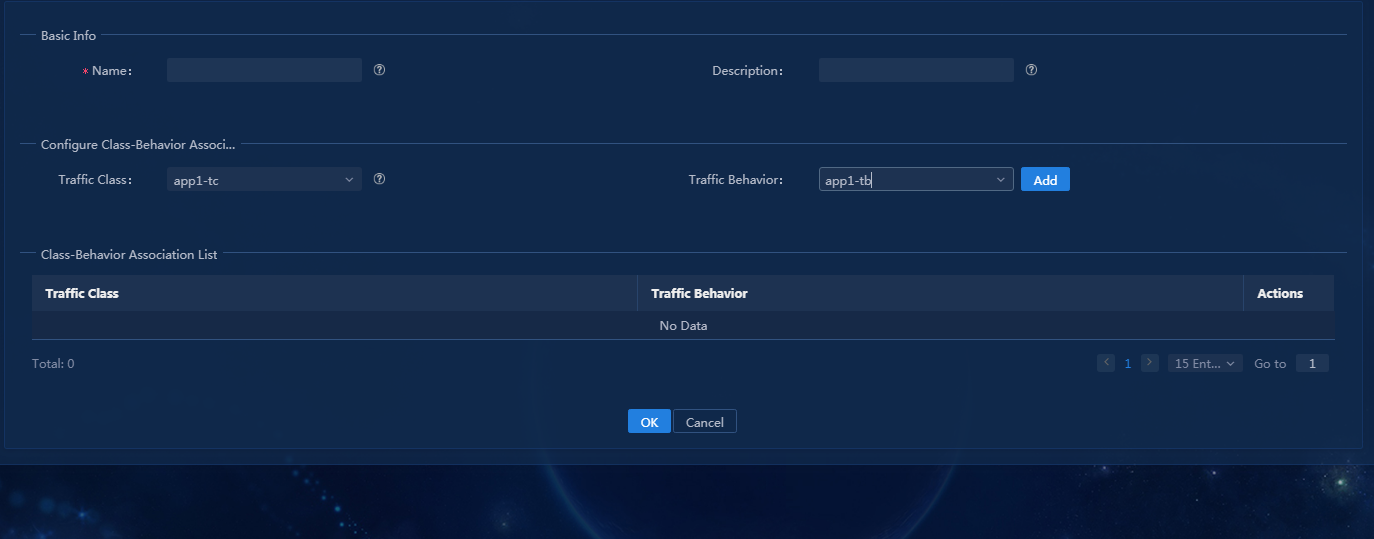Confirm with the OK button
The image size is (1374, 539).
pyautogui.click(x=649, y=422)
